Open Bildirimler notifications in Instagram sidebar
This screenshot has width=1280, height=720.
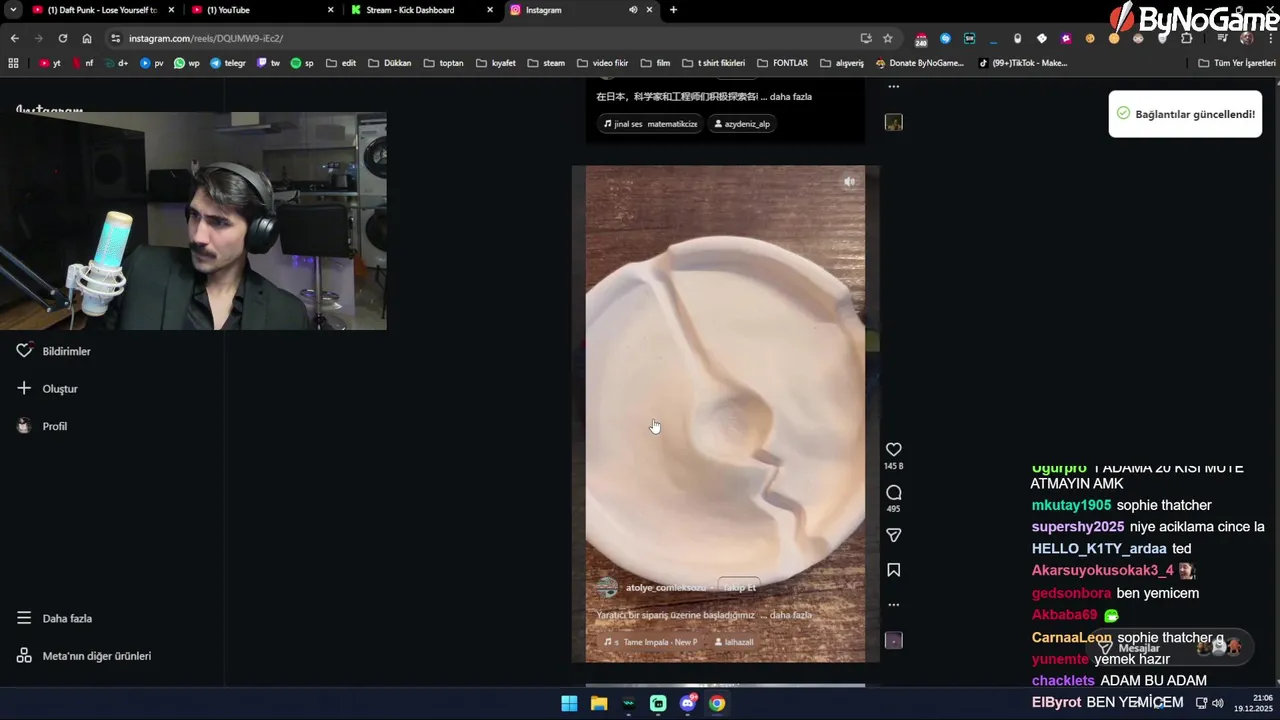click(x=54, y=351)
